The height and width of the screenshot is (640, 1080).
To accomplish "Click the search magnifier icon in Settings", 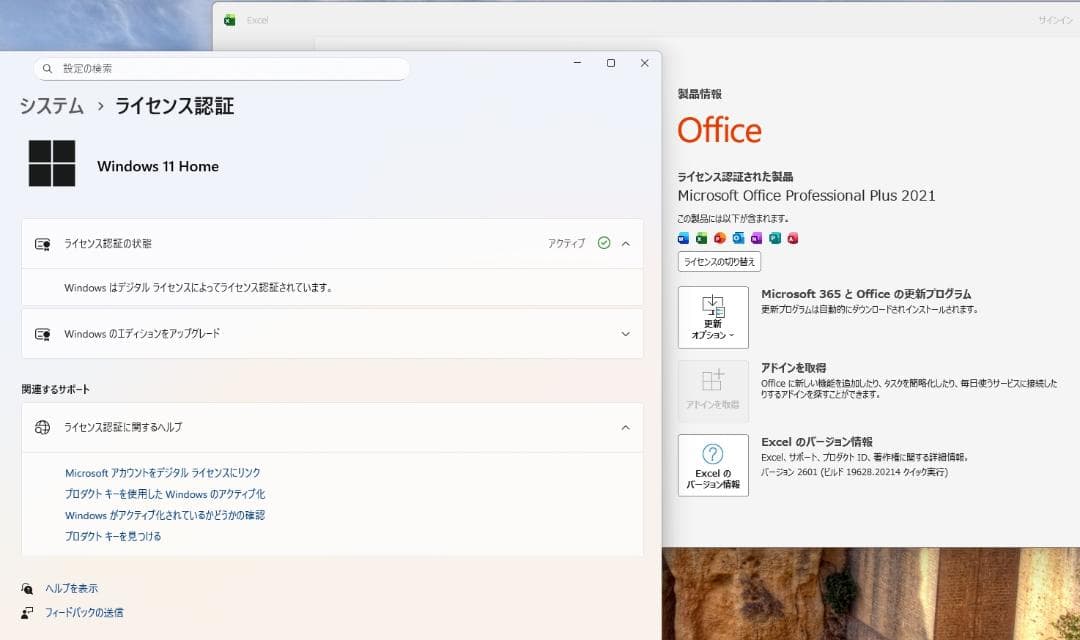I will click(x=48, y=69).
